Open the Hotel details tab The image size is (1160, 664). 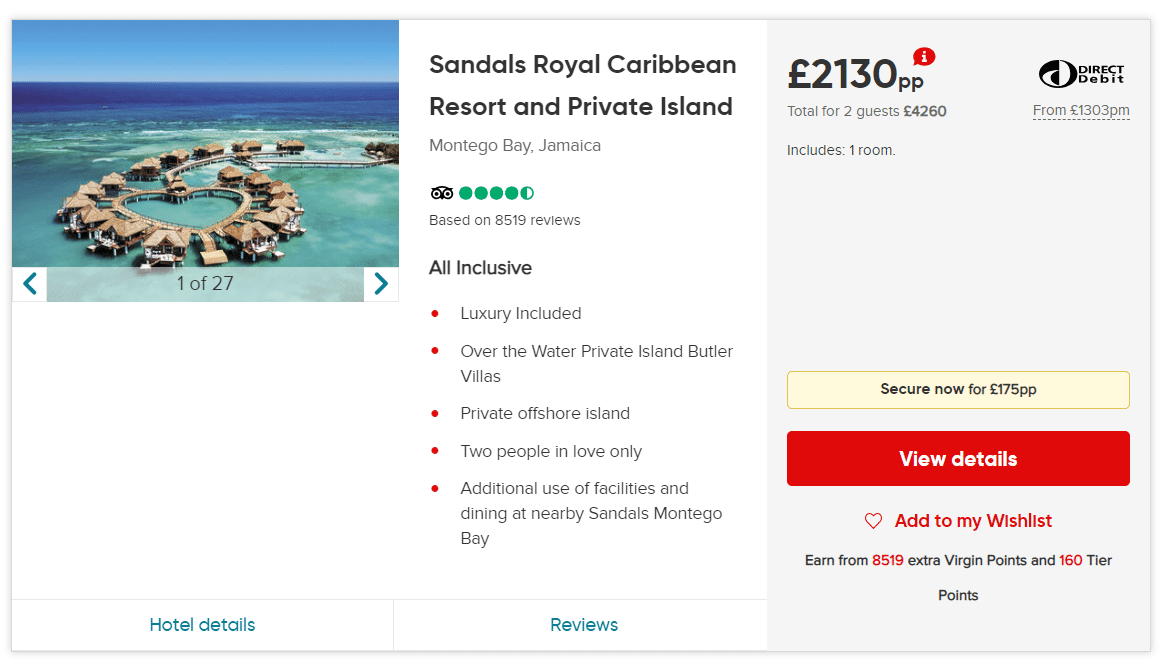pyautogui.click(x=202, y=625)
